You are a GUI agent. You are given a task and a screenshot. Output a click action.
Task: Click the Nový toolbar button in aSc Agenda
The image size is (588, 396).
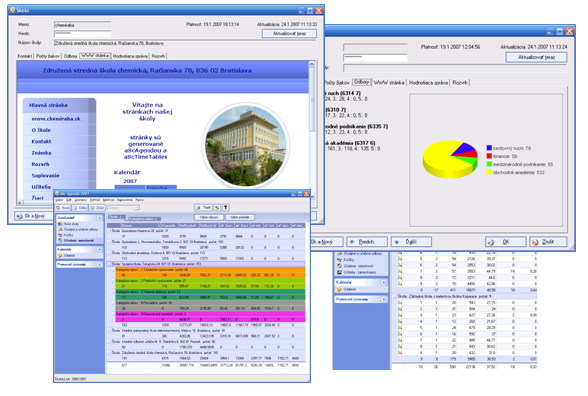(x=63, y=207)
